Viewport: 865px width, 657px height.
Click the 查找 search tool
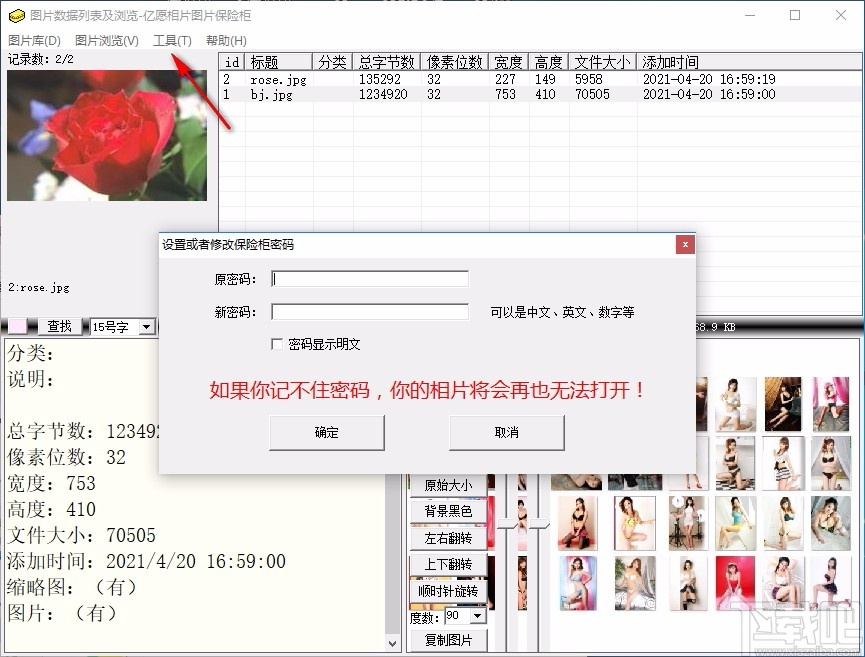point(58,325)
